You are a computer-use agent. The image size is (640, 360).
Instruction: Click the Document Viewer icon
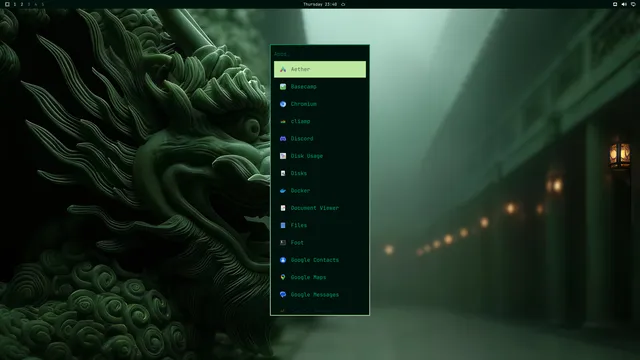click(x=283, y=208)
